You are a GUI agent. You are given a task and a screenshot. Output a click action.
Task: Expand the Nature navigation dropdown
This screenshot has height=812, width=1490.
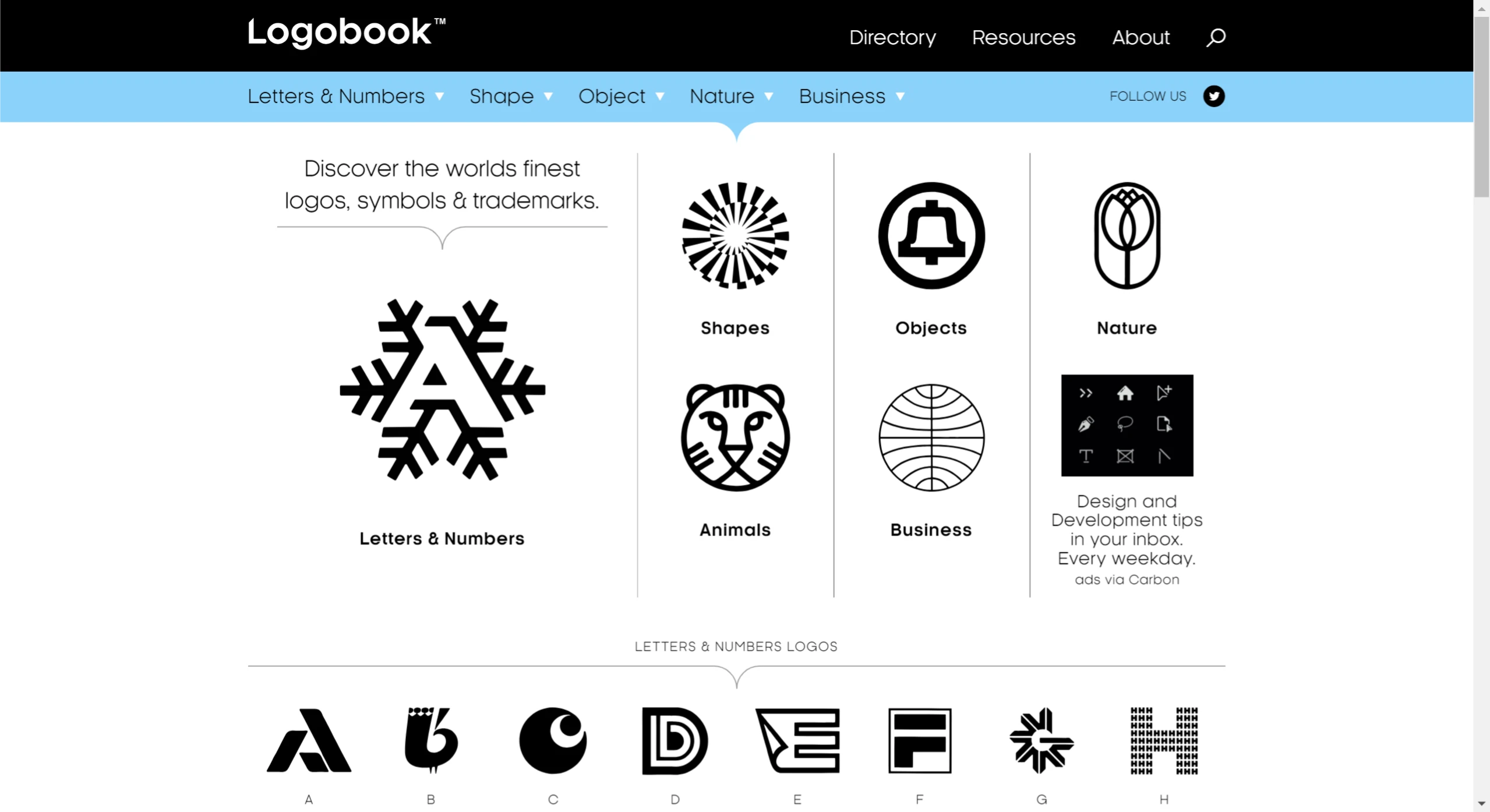click(x=722, y=96)
